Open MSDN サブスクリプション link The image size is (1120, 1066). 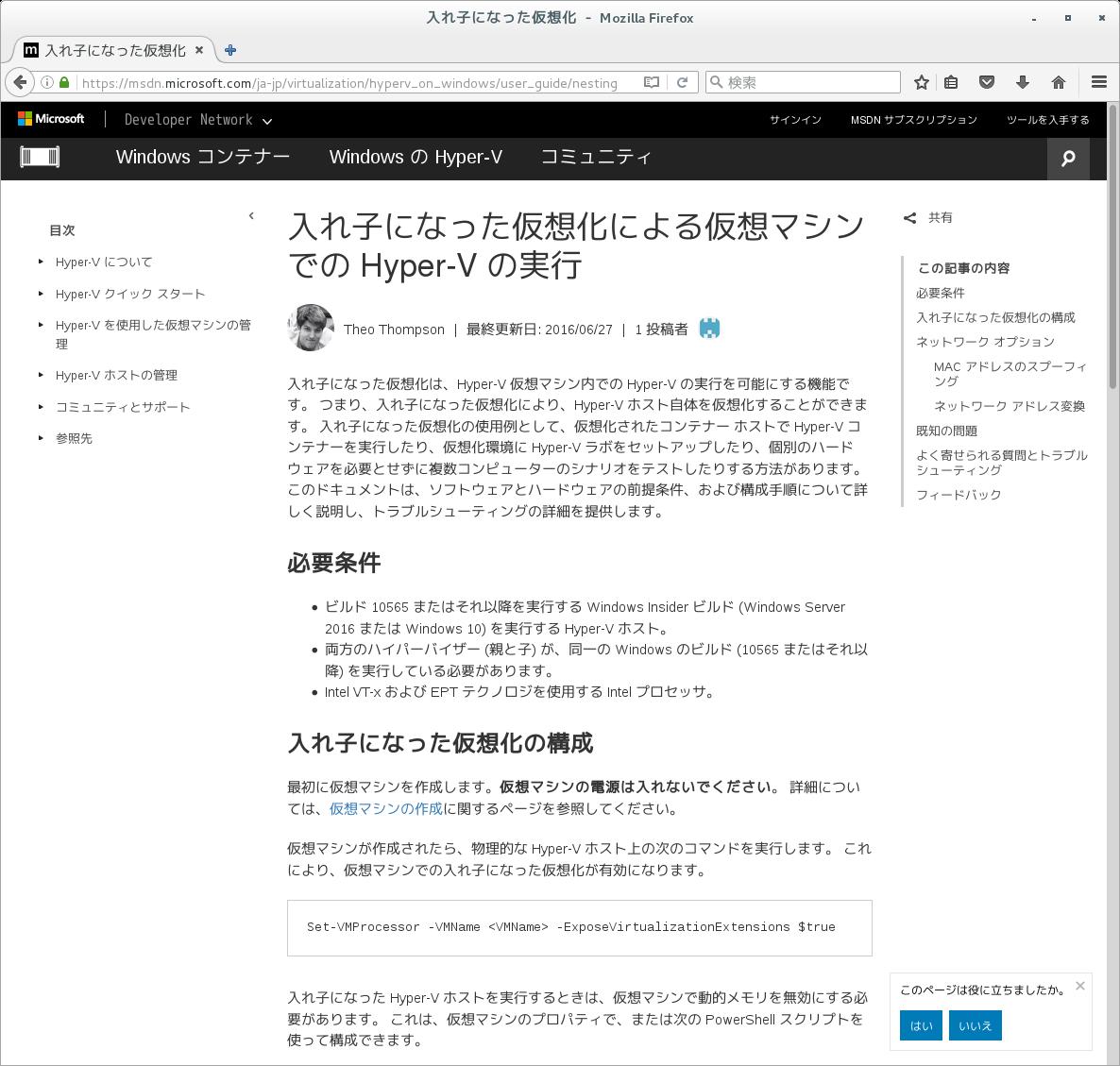click(x=913, y=120)
